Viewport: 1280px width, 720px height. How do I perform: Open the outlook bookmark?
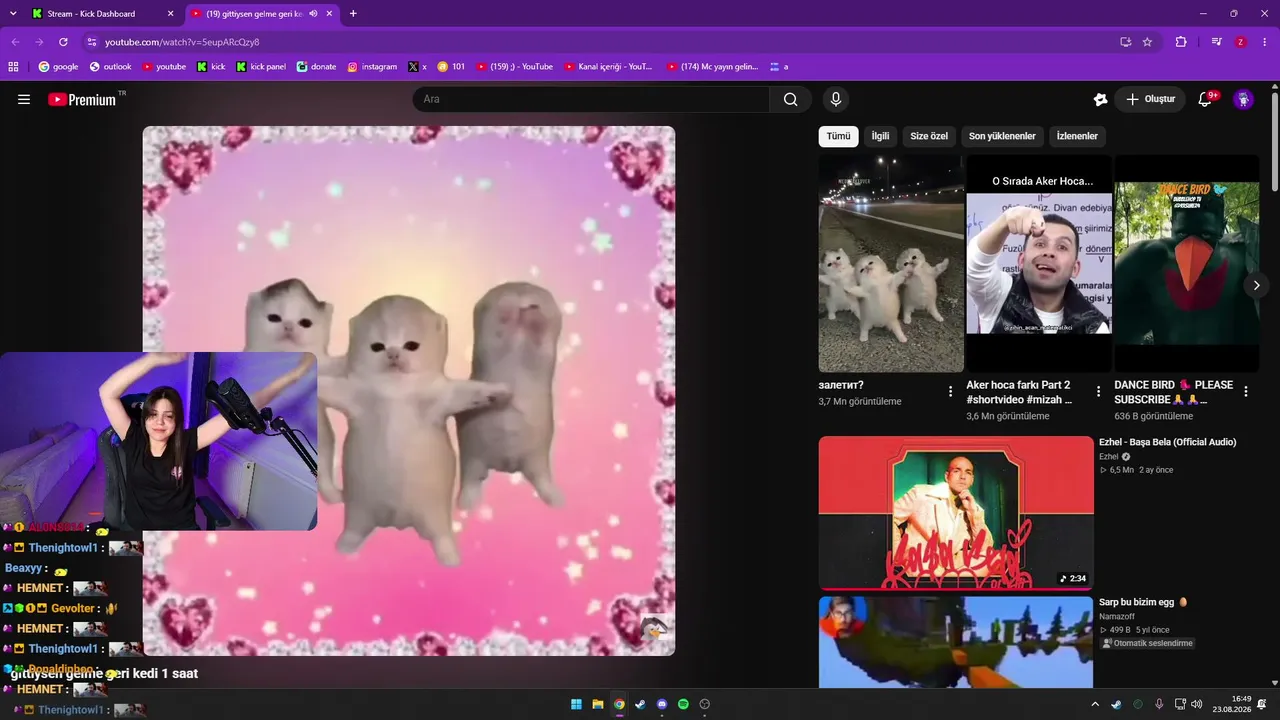pos(110,67)
